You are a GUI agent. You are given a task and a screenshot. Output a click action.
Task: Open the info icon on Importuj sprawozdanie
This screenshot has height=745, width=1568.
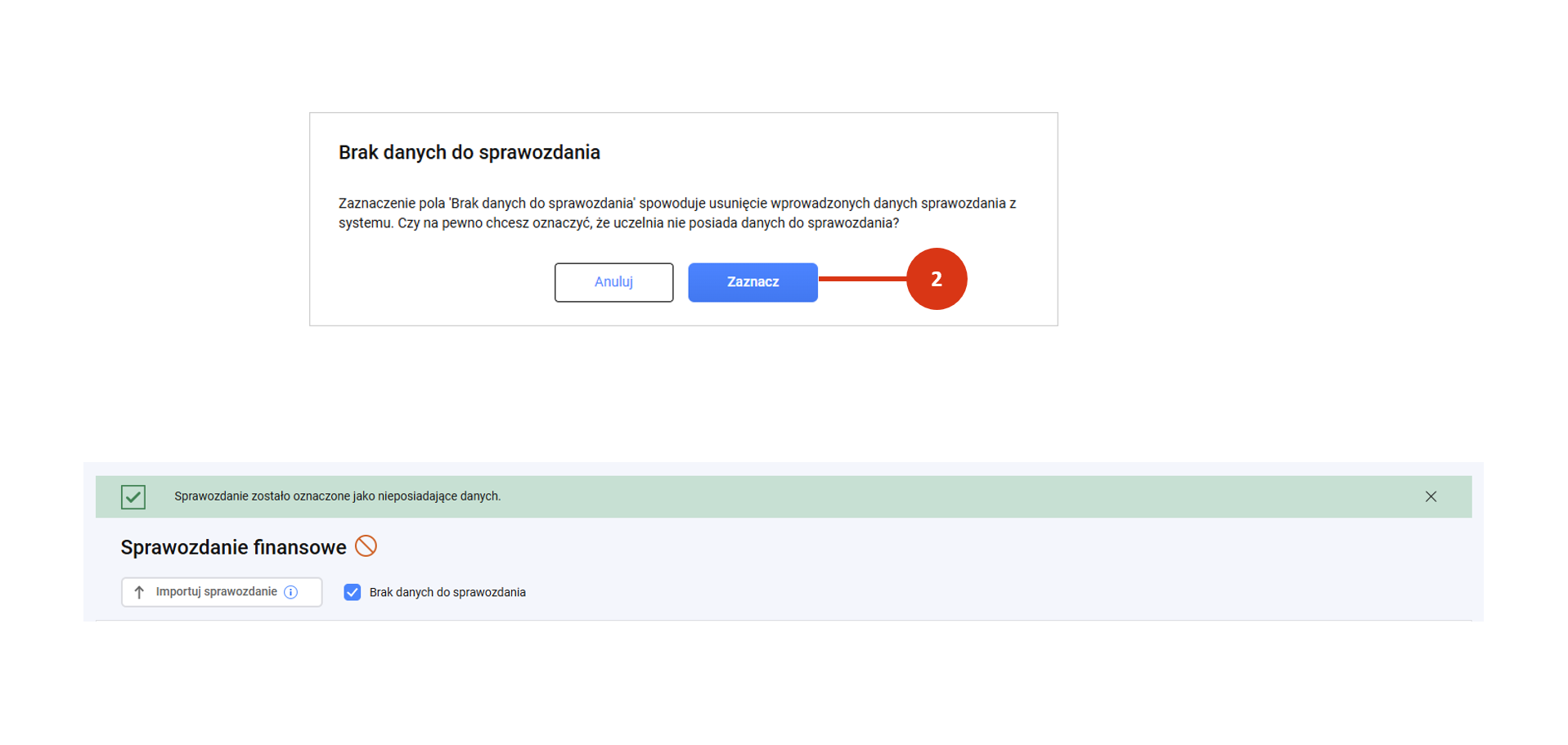[x=291, y=592]
